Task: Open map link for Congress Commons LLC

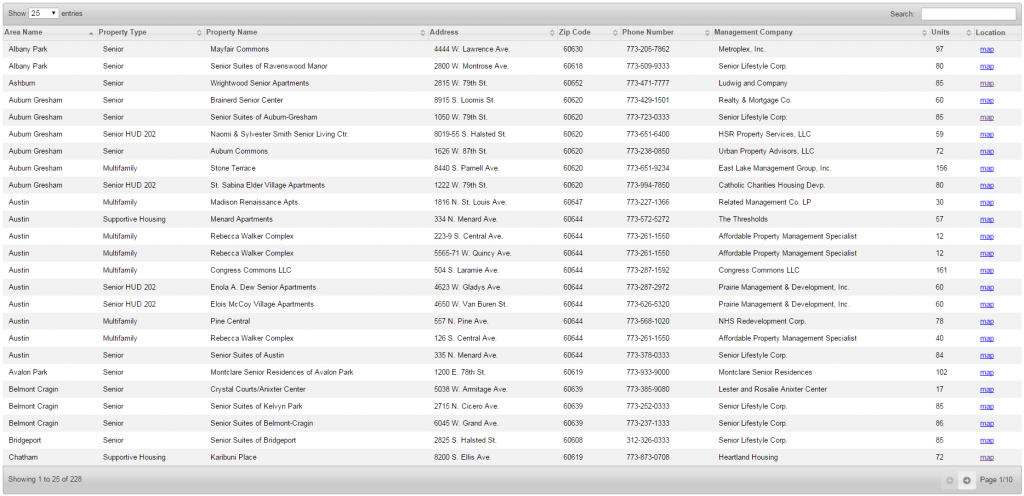Action: [986, 270]
